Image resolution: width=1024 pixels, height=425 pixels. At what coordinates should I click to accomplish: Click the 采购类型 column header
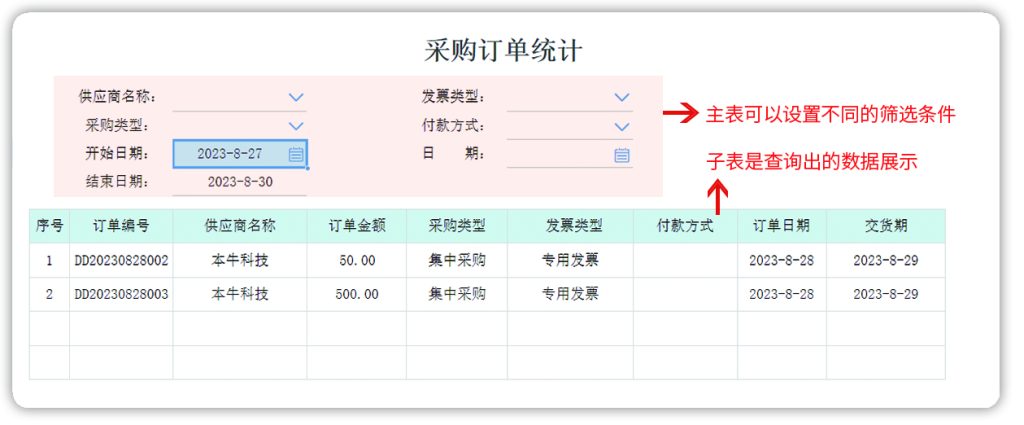pos(456,226)
